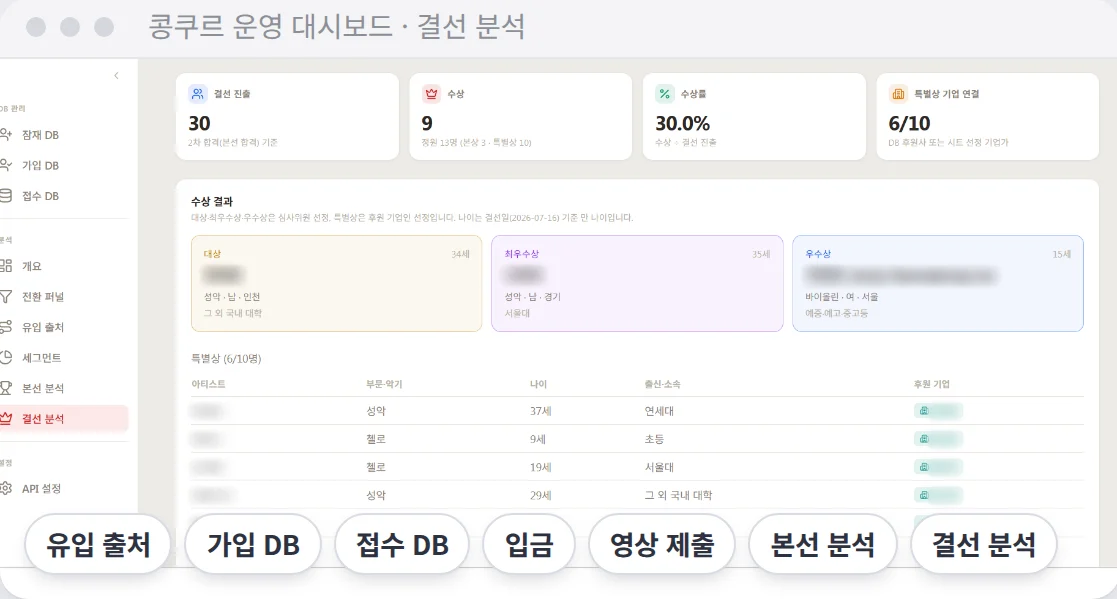Click the 특별상 (6/10명) table heading
This screenshot has width=1117, height=599.
click(x=226, y=358)
